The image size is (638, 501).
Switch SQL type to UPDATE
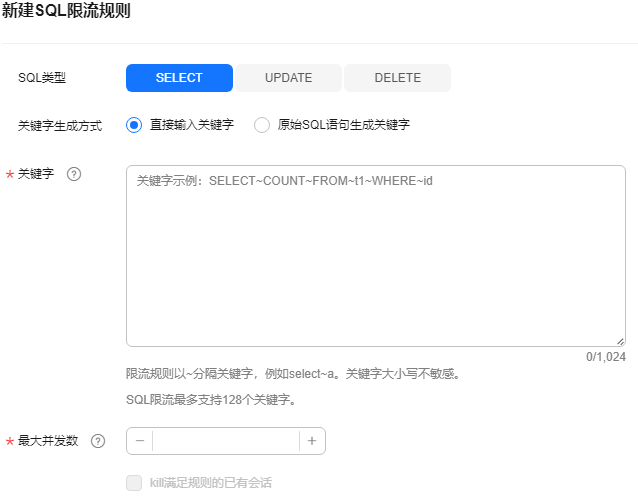click(288, 78)
